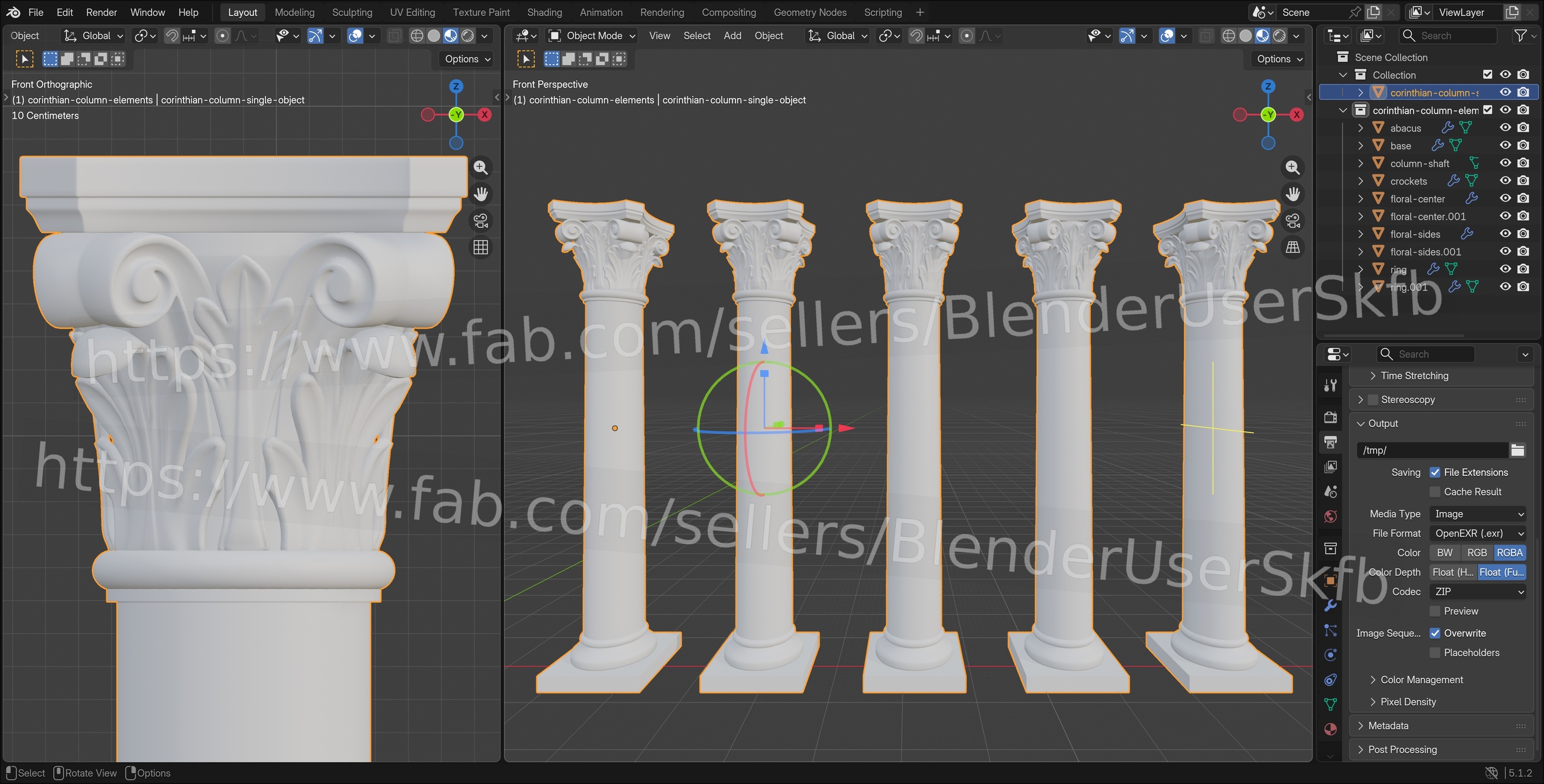
Task: Hide abacus object in viewport
Action: pos(1505,128)
